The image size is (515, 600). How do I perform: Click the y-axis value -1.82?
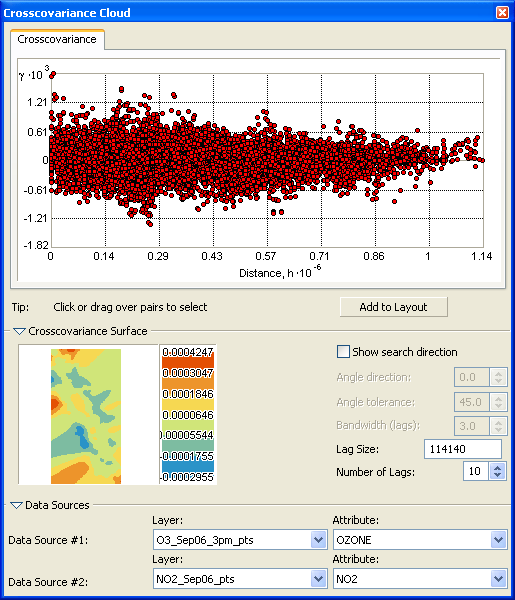click(36, 245)
